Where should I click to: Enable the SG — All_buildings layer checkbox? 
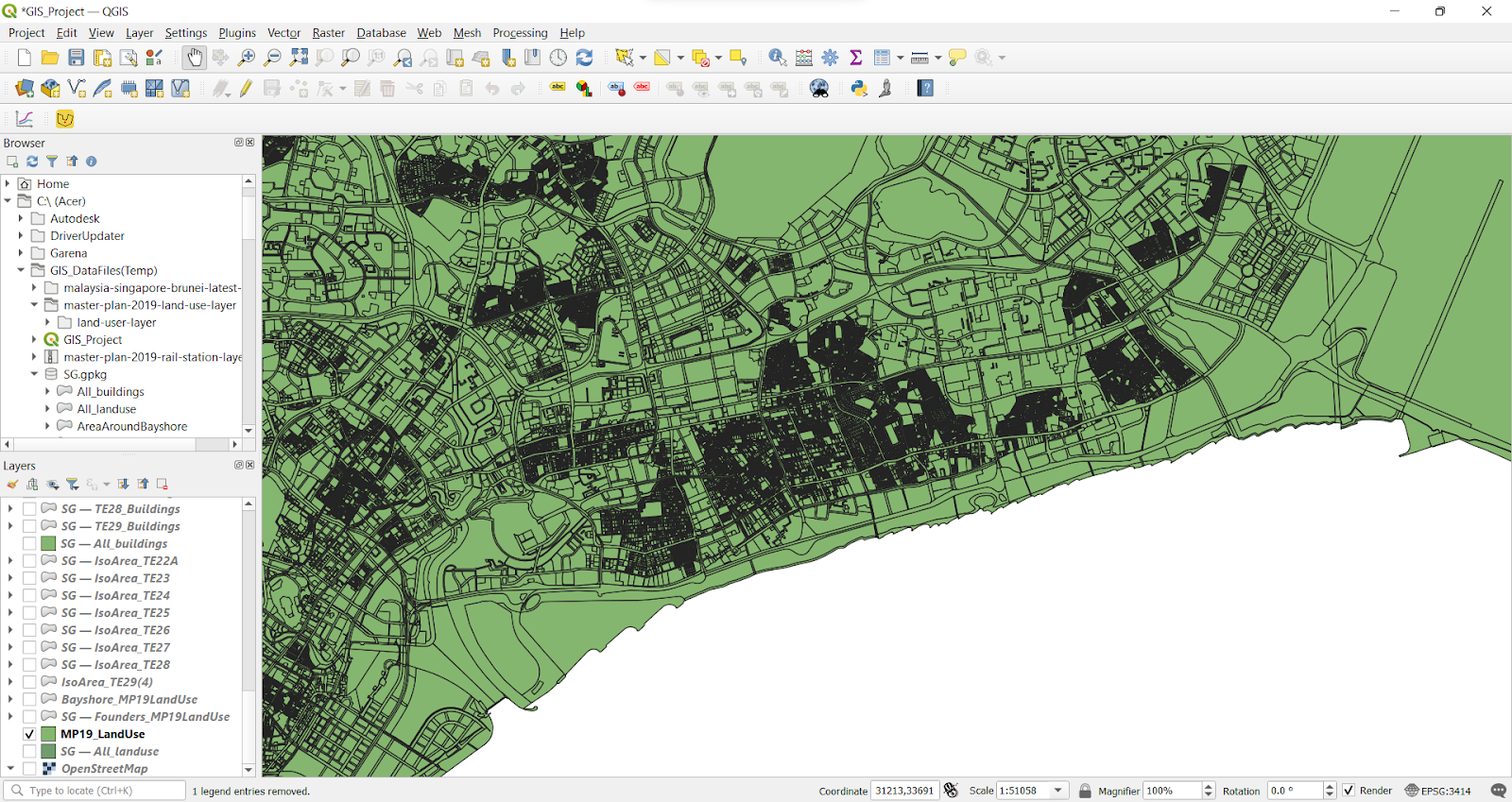pos(29,544)
